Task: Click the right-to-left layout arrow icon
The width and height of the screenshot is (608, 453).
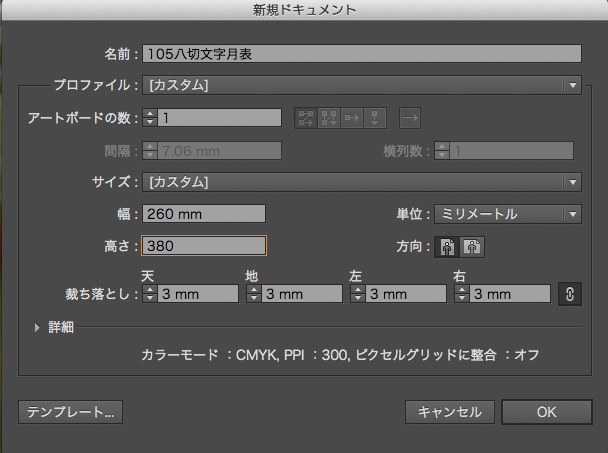Action: [x=410, y=118]
